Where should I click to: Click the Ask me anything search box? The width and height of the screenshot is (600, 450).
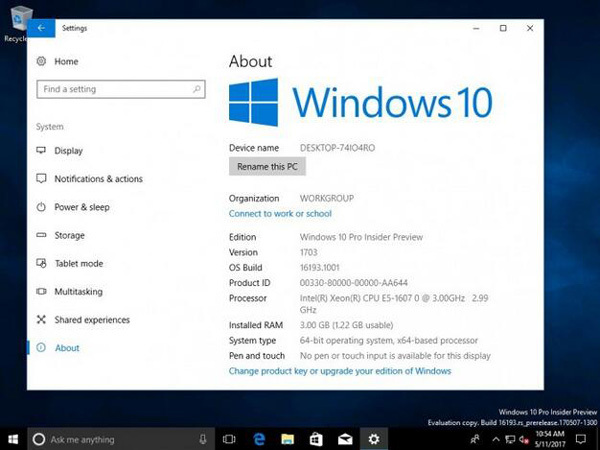(x=121, y=439)
